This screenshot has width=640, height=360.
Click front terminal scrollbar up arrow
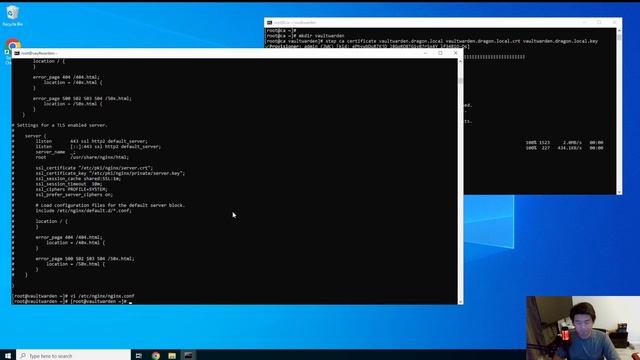point(460,61)
